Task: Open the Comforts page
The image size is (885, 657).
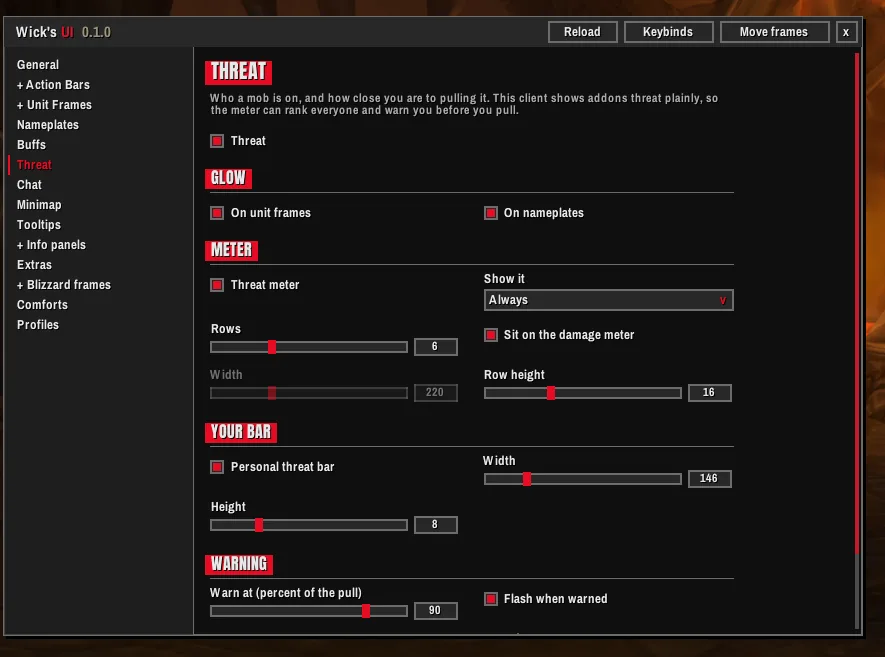Action: [x=42, y=305]
